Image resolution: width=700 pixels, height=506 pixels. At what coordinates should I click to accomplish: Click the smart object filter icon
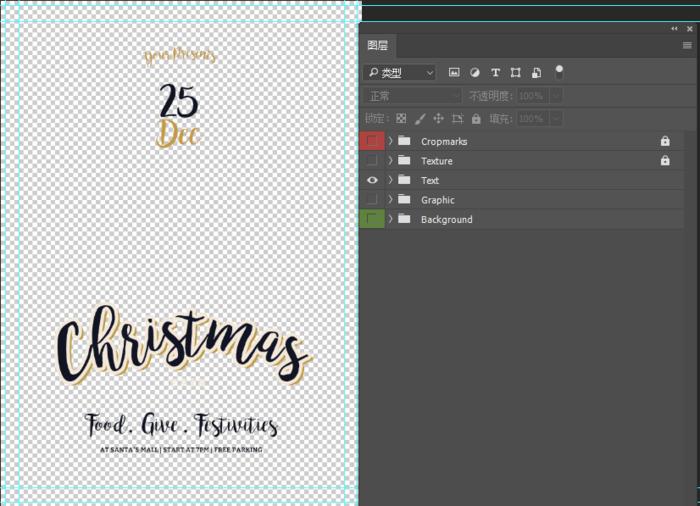tap(537, 73)
